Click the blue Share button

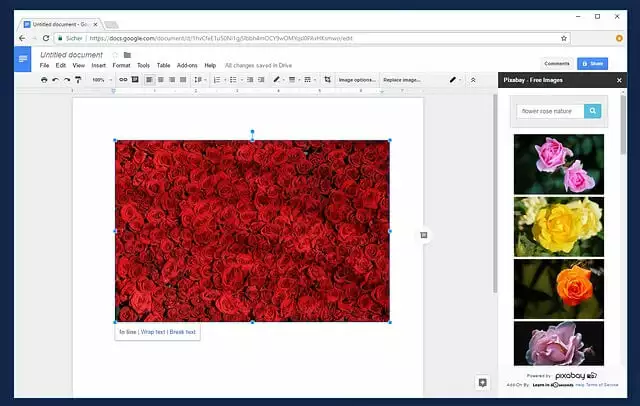[x=592, y=62]
